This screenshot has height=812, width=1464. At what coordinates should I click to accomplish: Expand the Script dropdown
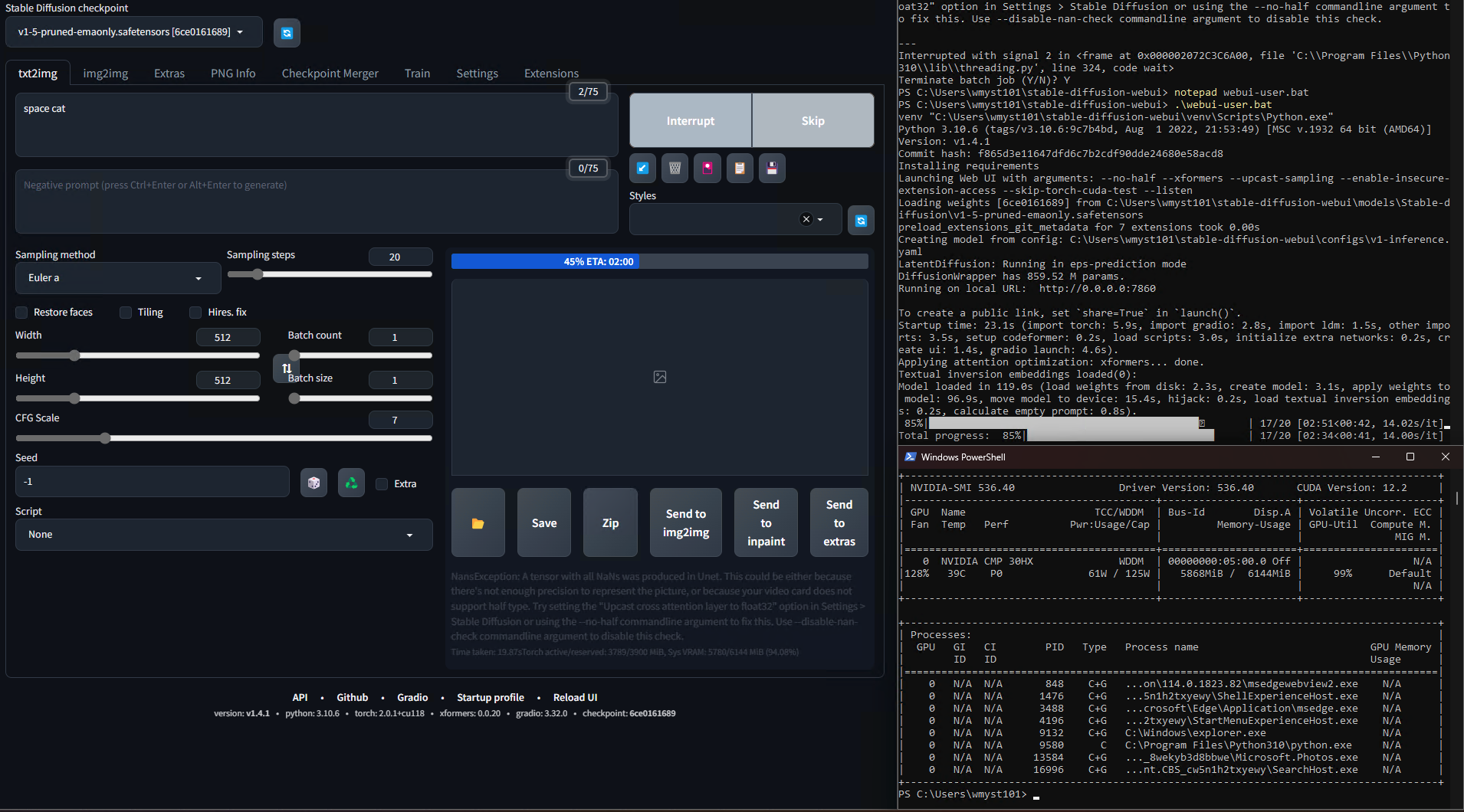coord(223,535)
